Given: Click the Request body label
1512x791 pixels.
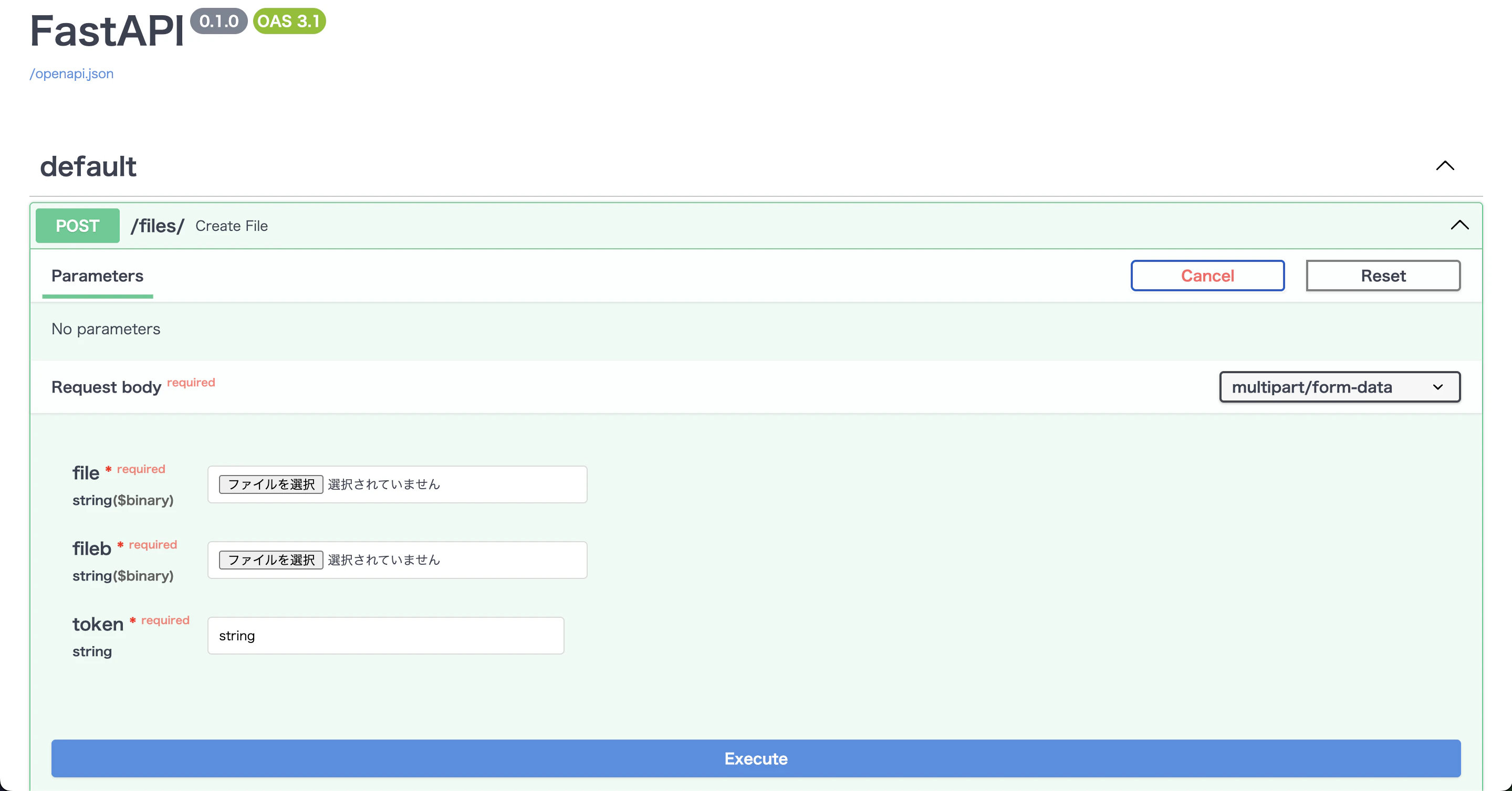Looking at the screenshot, I should (x=106, y=387).
